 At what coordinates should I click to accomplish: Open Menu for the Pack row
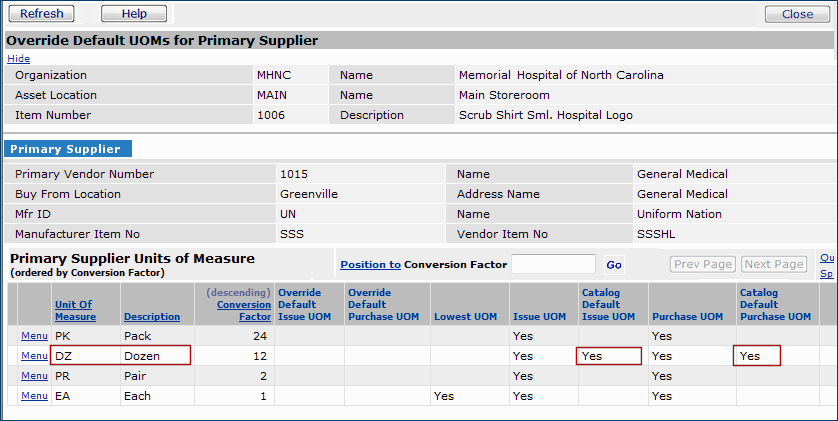(x=34, y=335)
